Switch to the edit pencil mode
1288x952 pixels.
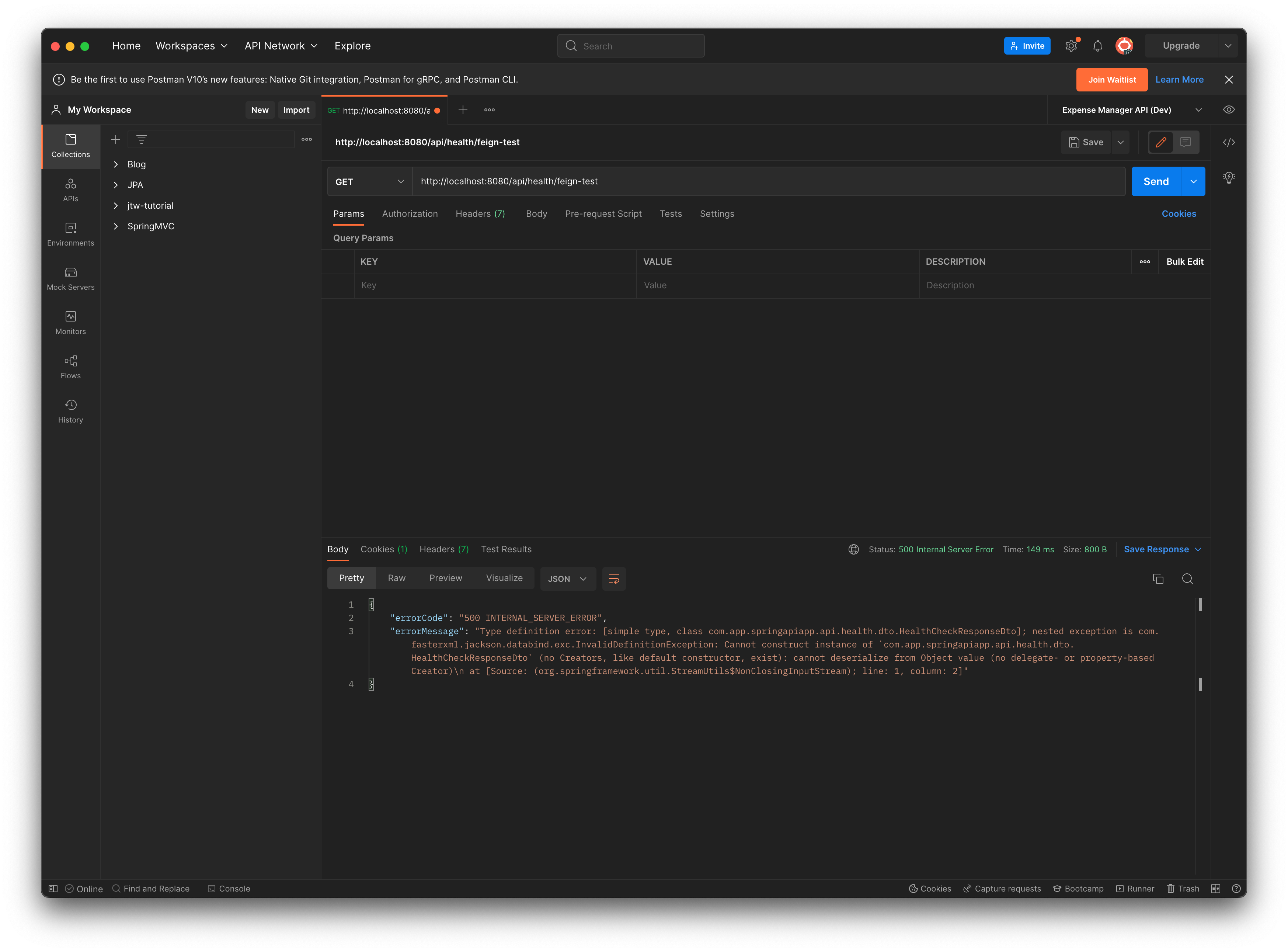1161,142
